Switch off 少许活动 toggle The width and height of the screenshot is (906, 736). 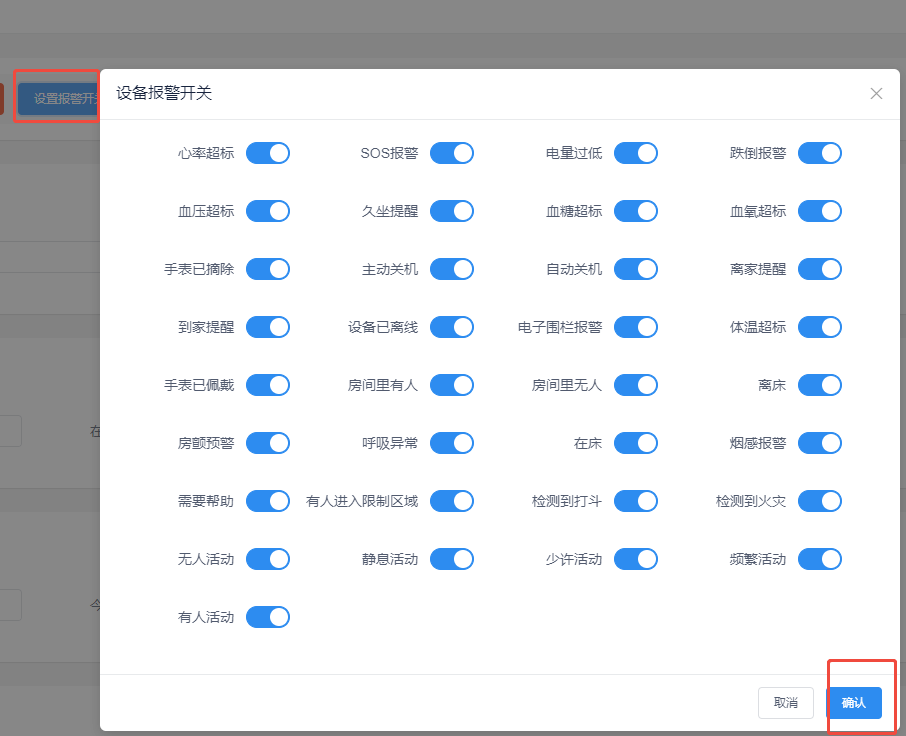coord(636,559)
